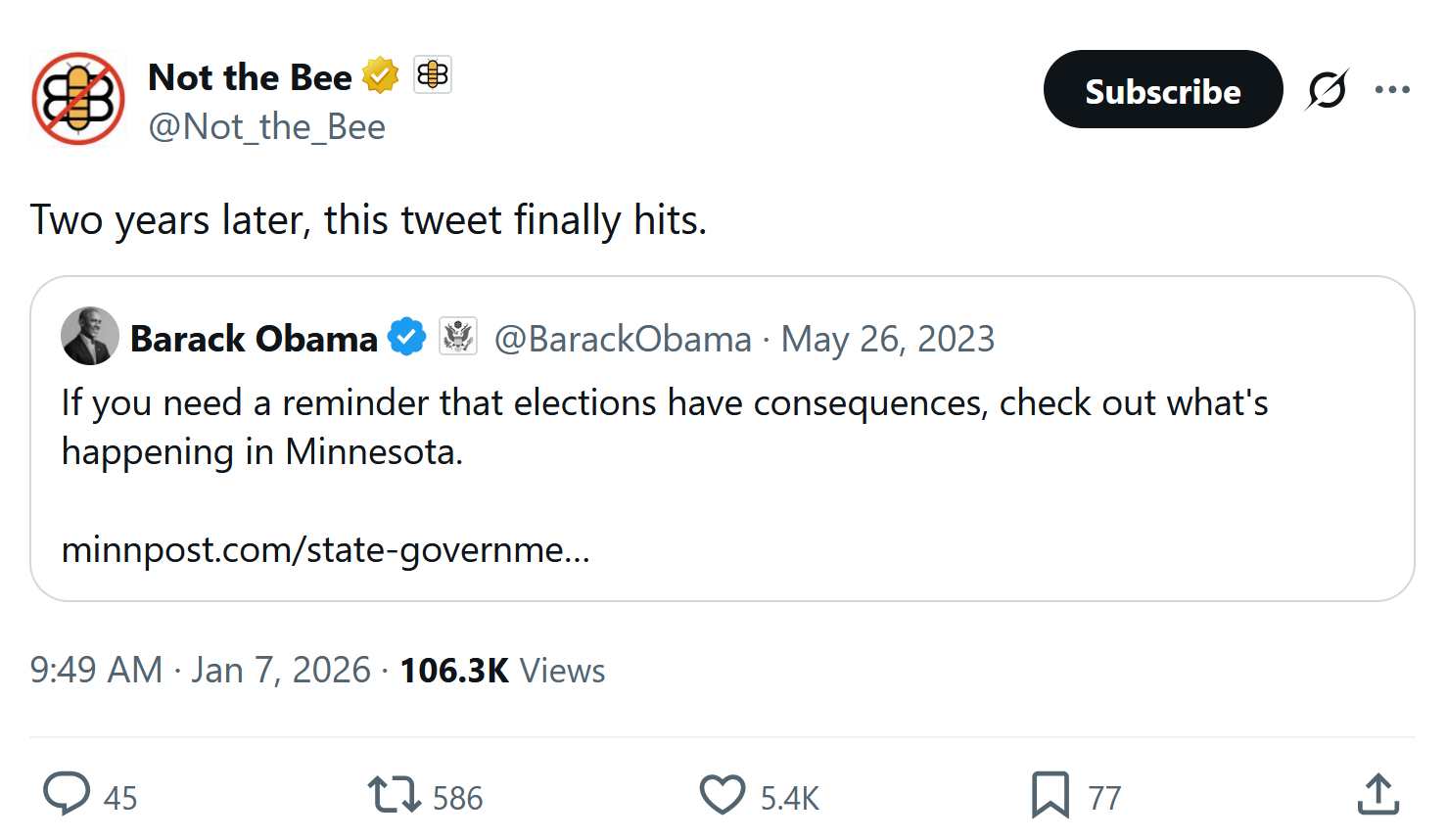
Task: Click the reply comment bubble icon
Action: click(67, 794)
